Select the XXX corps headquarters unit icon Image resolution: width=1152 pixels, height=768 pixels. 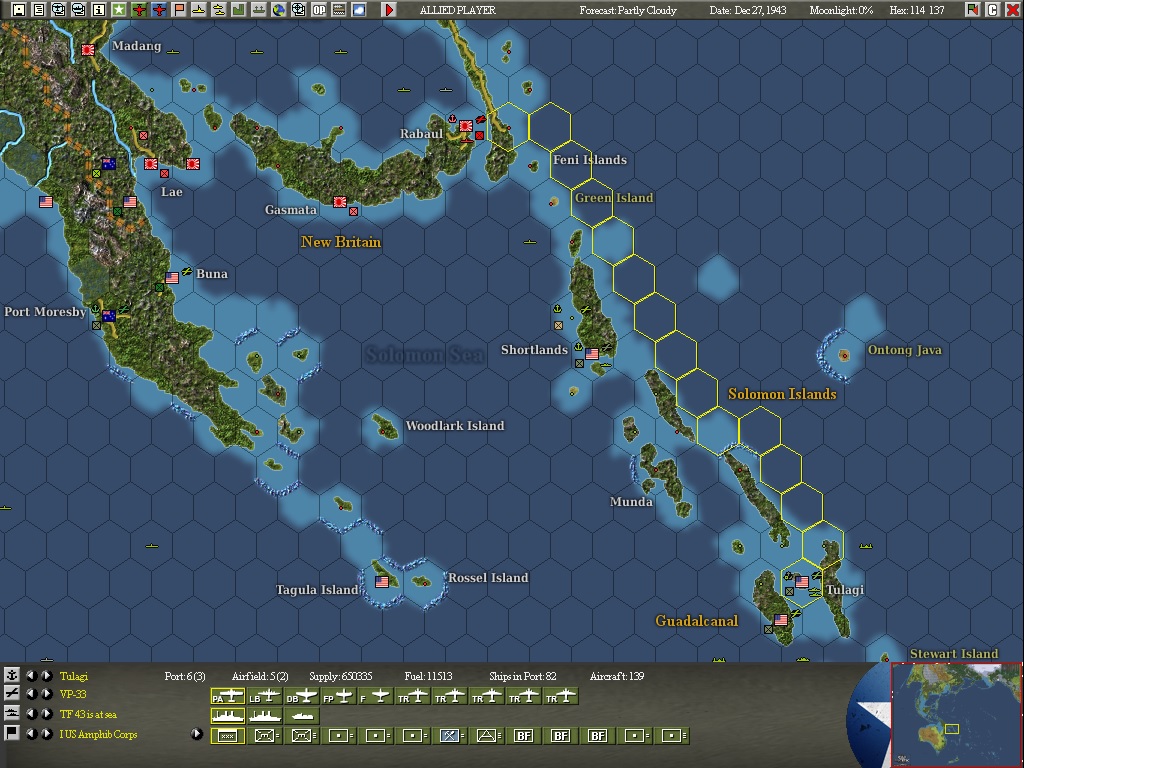pos(228,736)
